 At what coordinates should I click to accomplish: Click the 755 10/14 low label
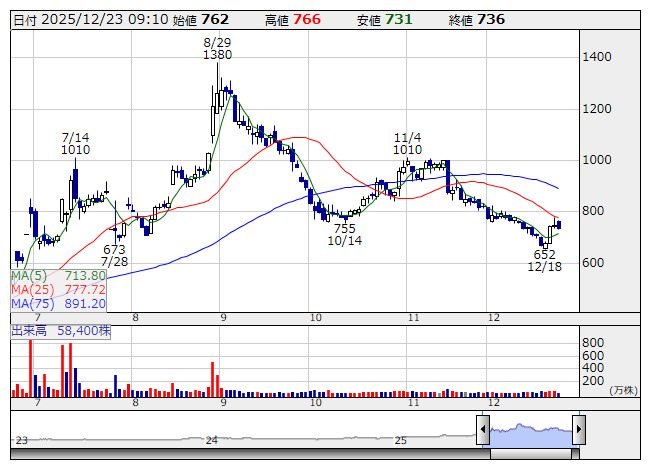tap(344, 234)
